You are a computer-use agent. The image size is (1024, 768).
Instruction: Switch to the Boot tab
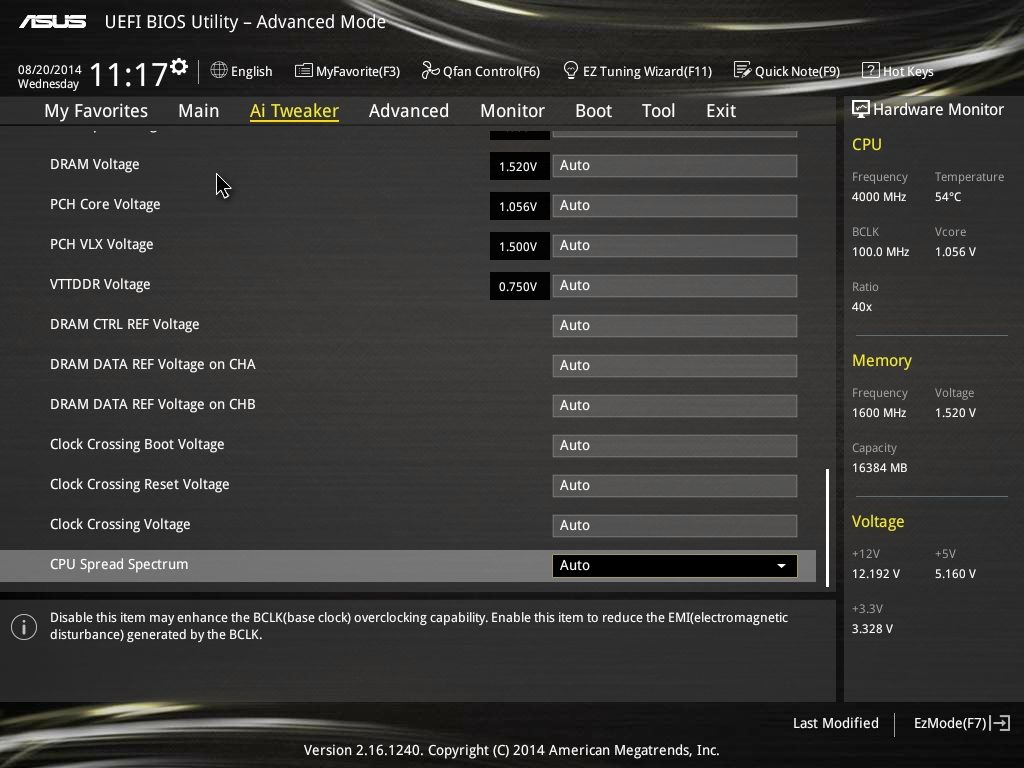593,111
